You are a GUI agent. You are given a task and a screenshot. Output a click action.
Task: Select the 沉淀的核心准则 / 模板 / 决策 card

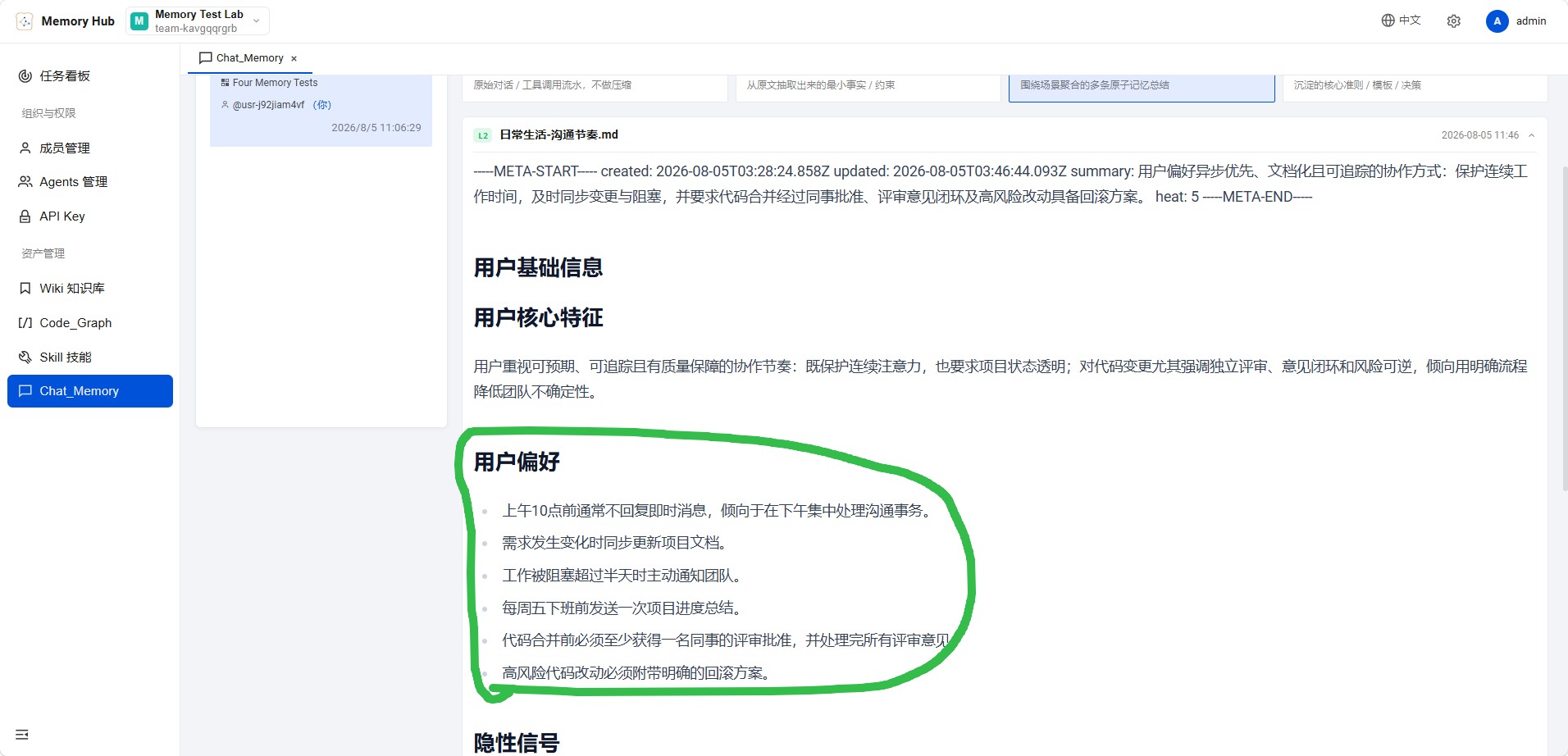coord(1415,88)
